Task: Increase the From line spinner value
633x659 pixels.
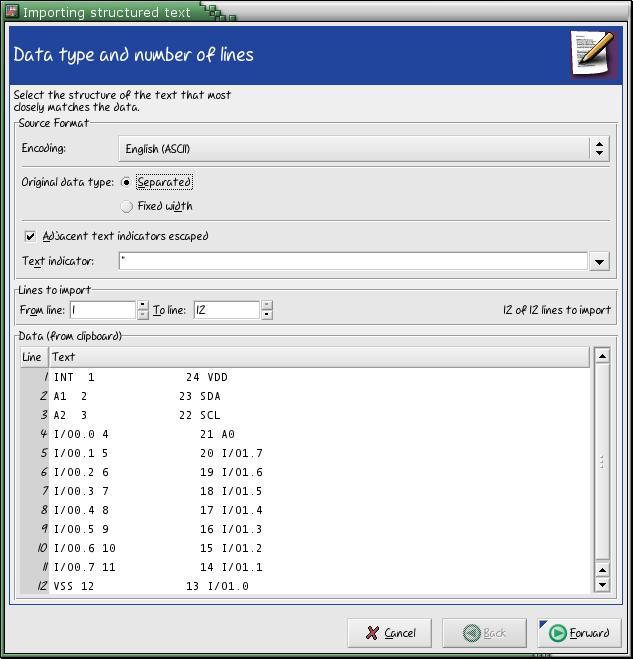Action: (x=143, y=306)
